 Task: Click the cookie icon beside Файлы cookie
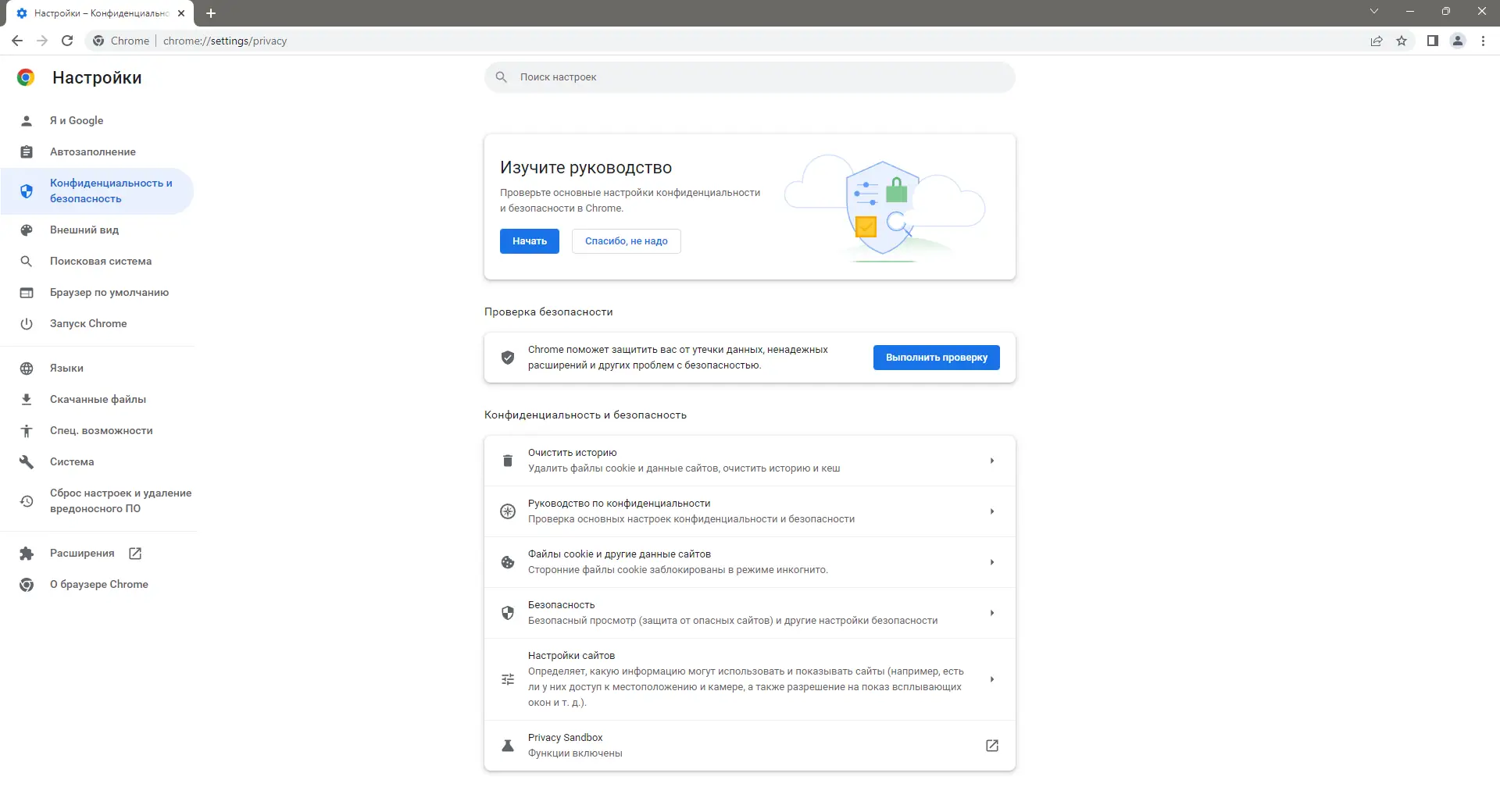click(x=508, y=562)
